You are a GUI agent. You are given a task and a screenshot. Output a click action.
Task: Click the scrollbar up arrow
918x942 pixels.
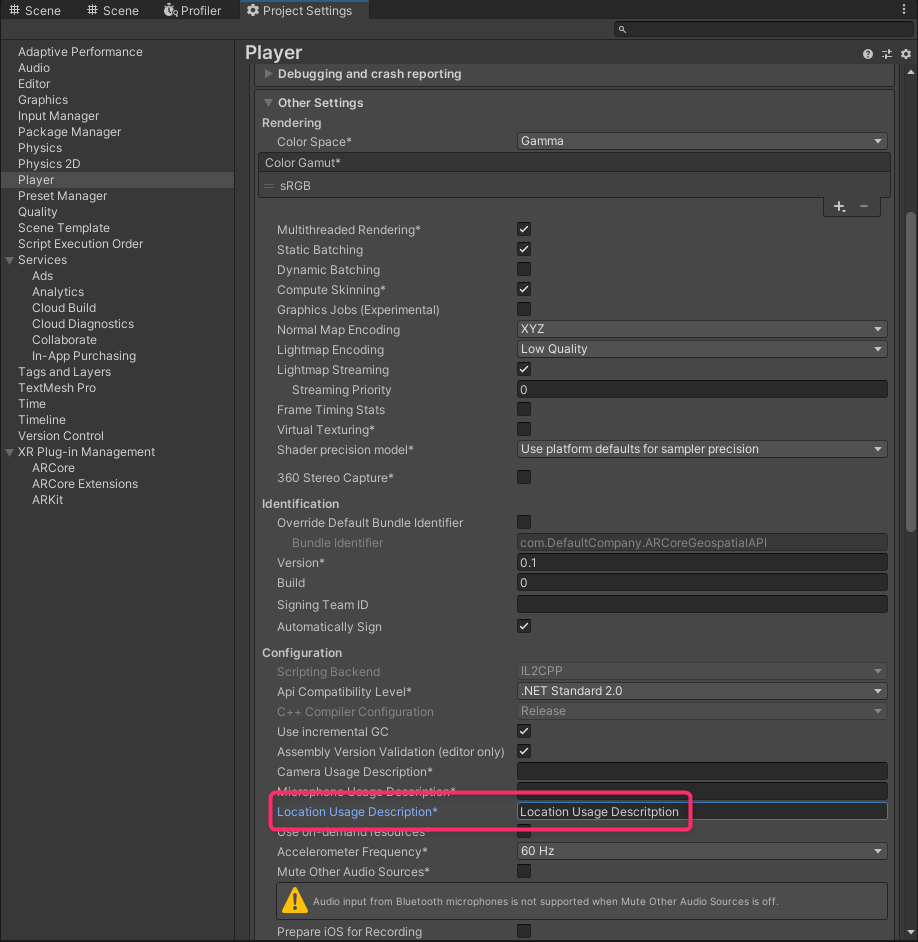[x=910, y=71]
